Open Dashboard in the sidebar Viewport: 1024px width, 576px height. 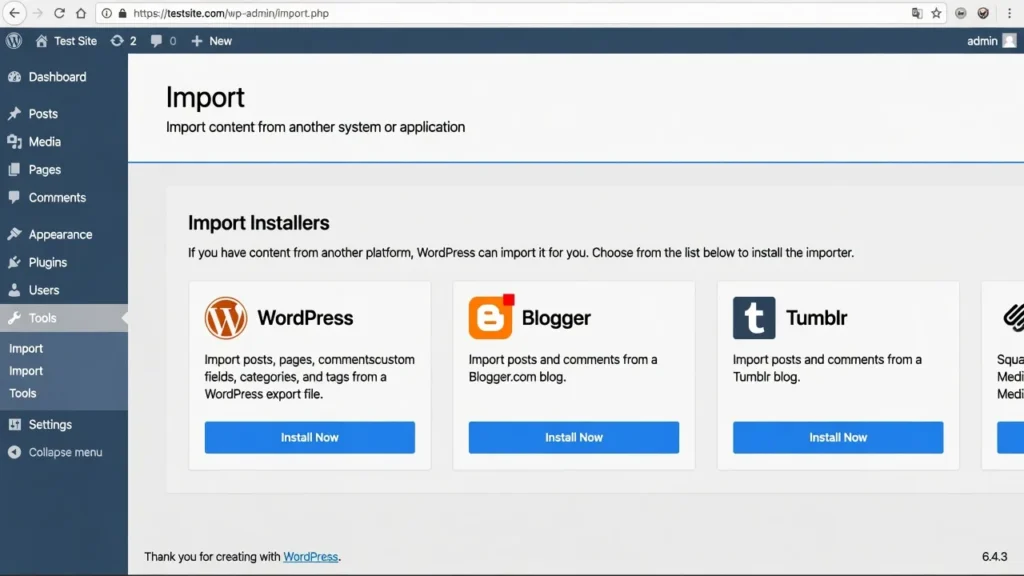(64, 77)
